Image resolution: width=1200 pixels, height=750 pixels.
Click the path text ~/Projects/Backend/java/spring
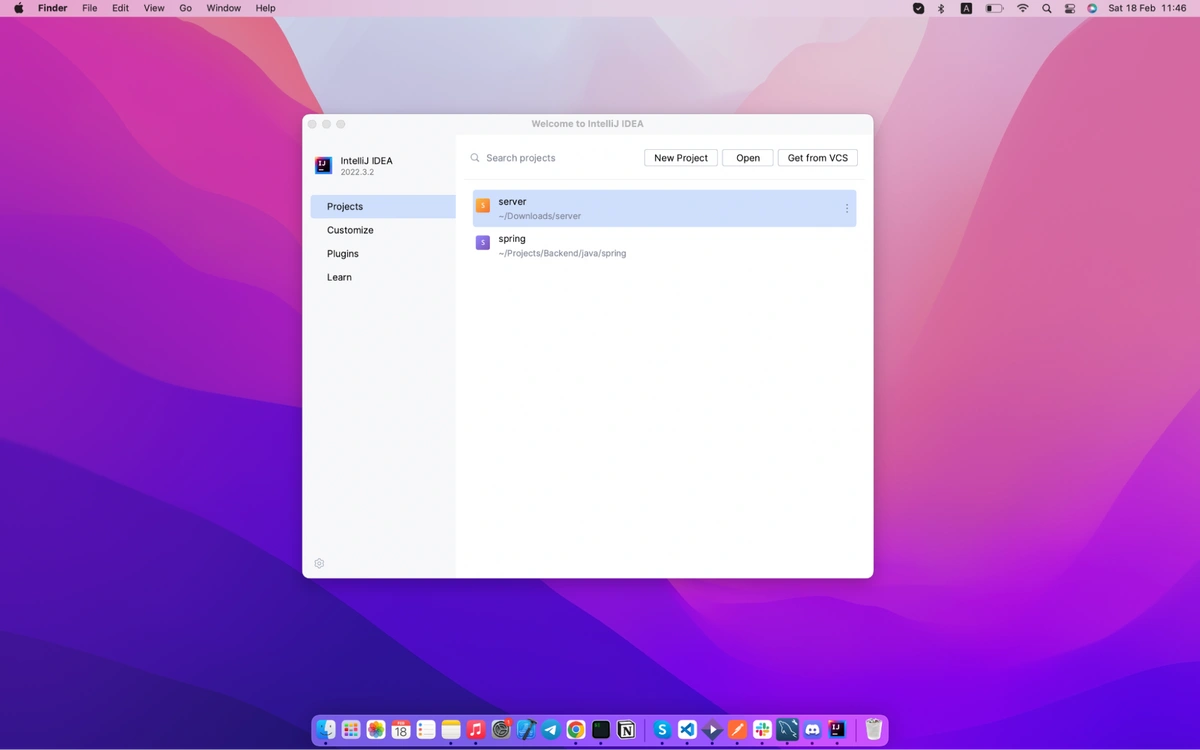[562, 254]
